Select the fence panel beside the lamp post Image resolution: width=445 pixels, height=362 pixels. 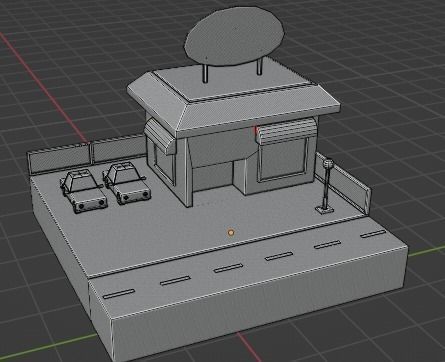pyautogui.click(x=343, y=183)
